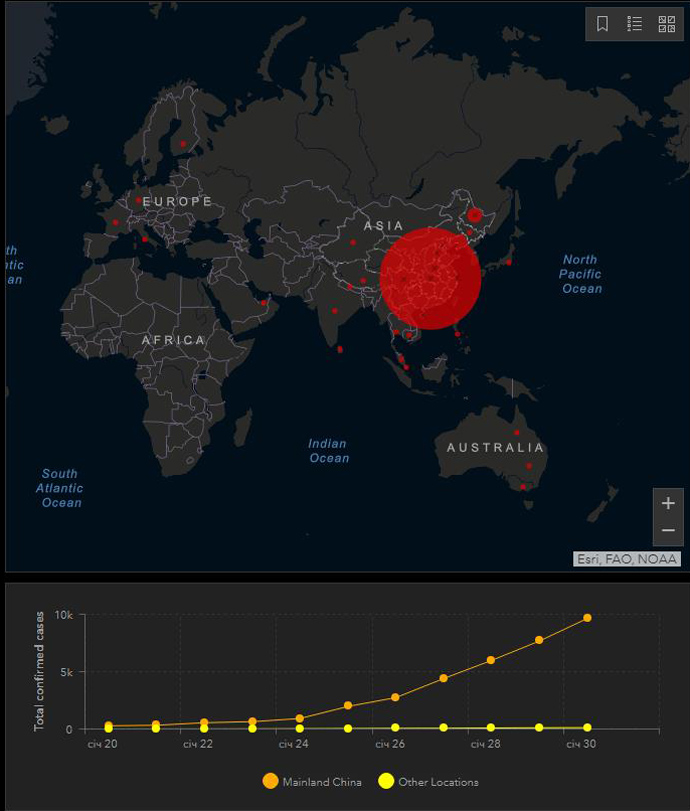Click the red marker in northern Australia
The width and height of the screenshot is (690, 811).
[517, 432]
